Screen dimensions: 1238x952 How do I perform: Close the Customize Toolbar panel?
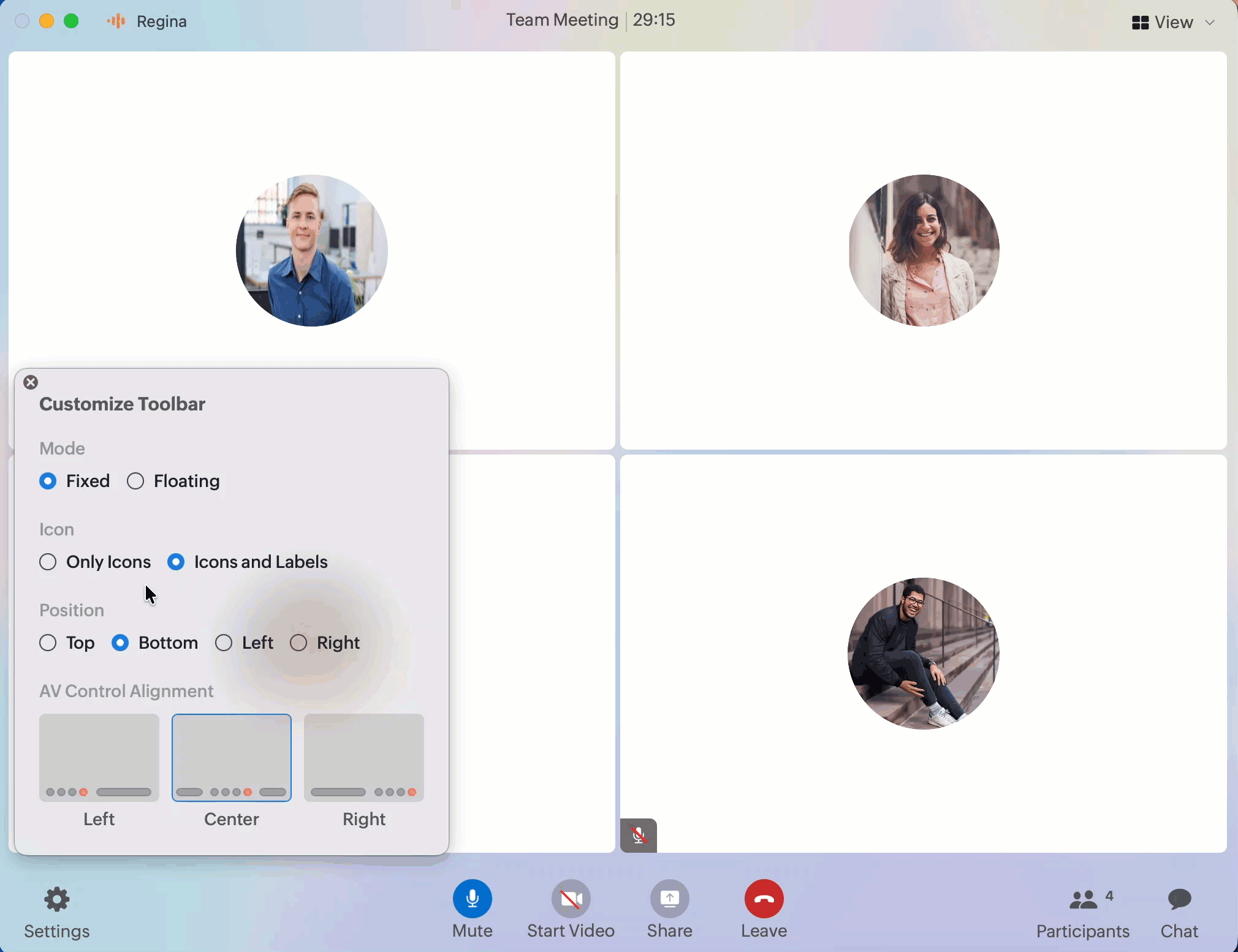[31, 382]
